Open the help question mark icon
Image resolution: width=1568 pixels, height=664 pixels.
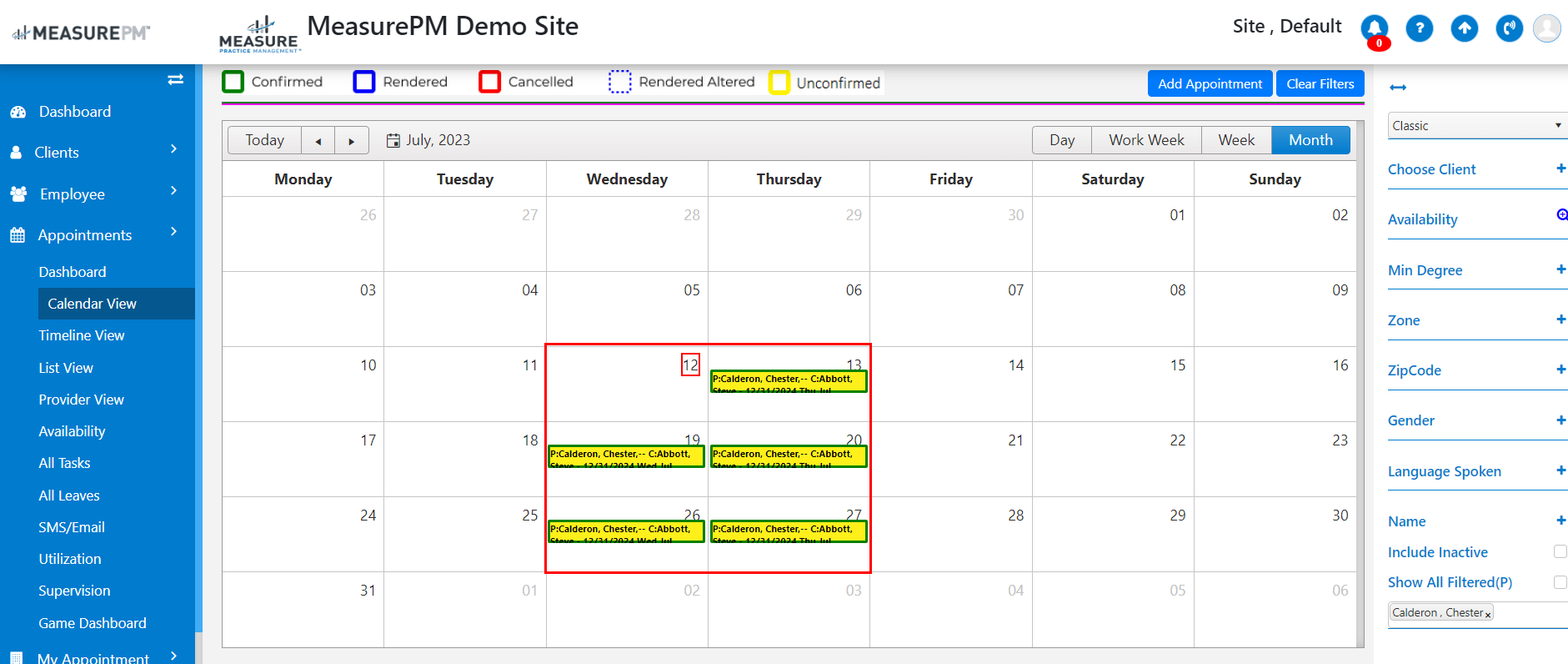(x=1419, y=28)
